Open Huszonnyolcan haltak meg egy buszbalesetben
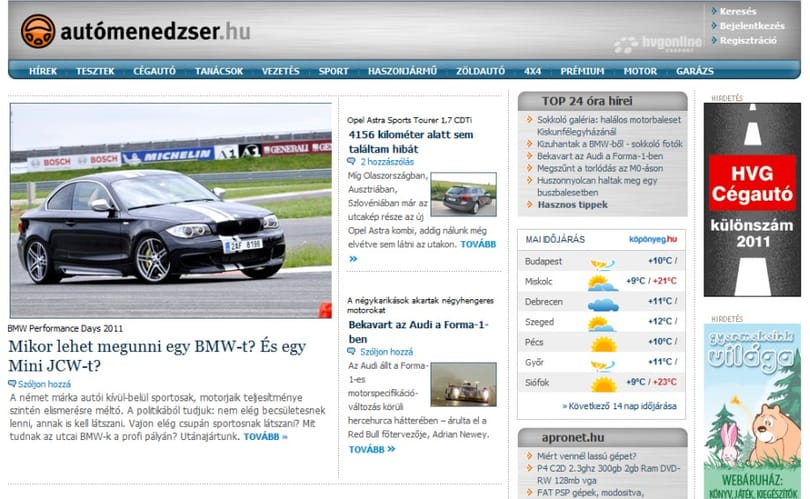This screenshot has height=499, width=810. tap(597, 186)
